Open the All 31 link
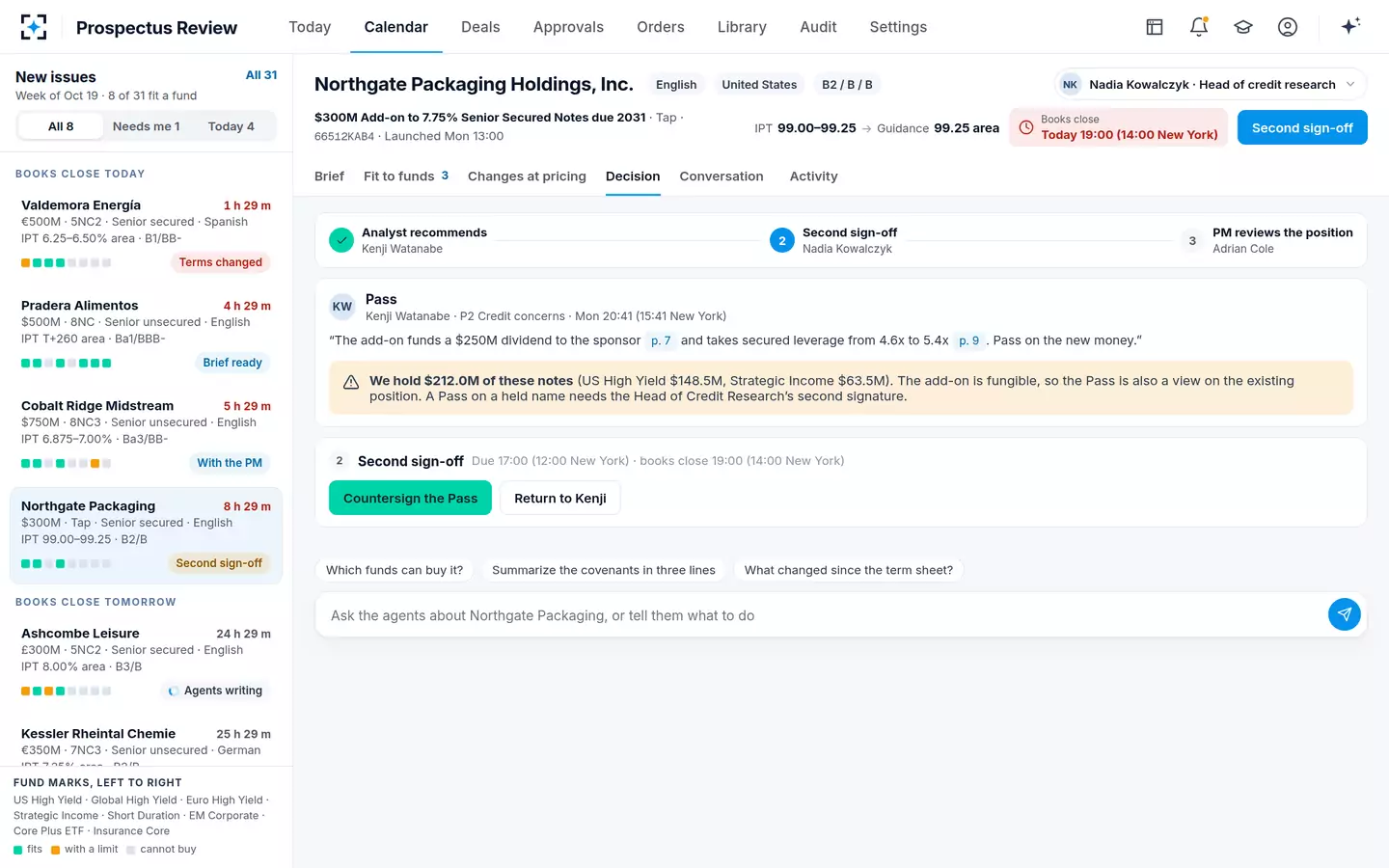1389x868 pixels. [x=261, y=75]
